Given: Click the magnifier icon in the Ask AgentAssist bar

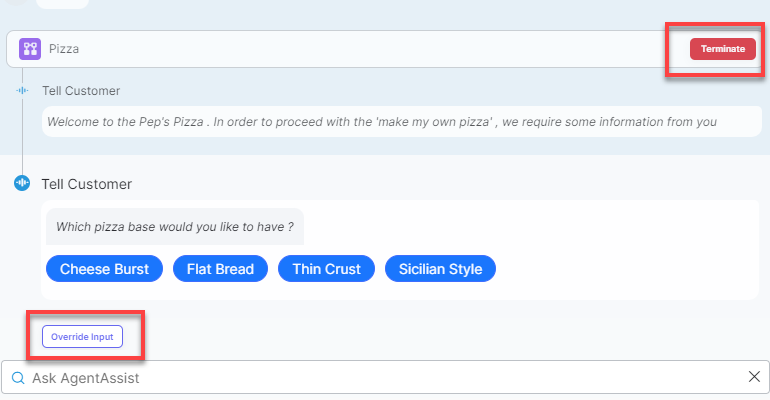Looking at the screenshot, I should coord(18,378).
